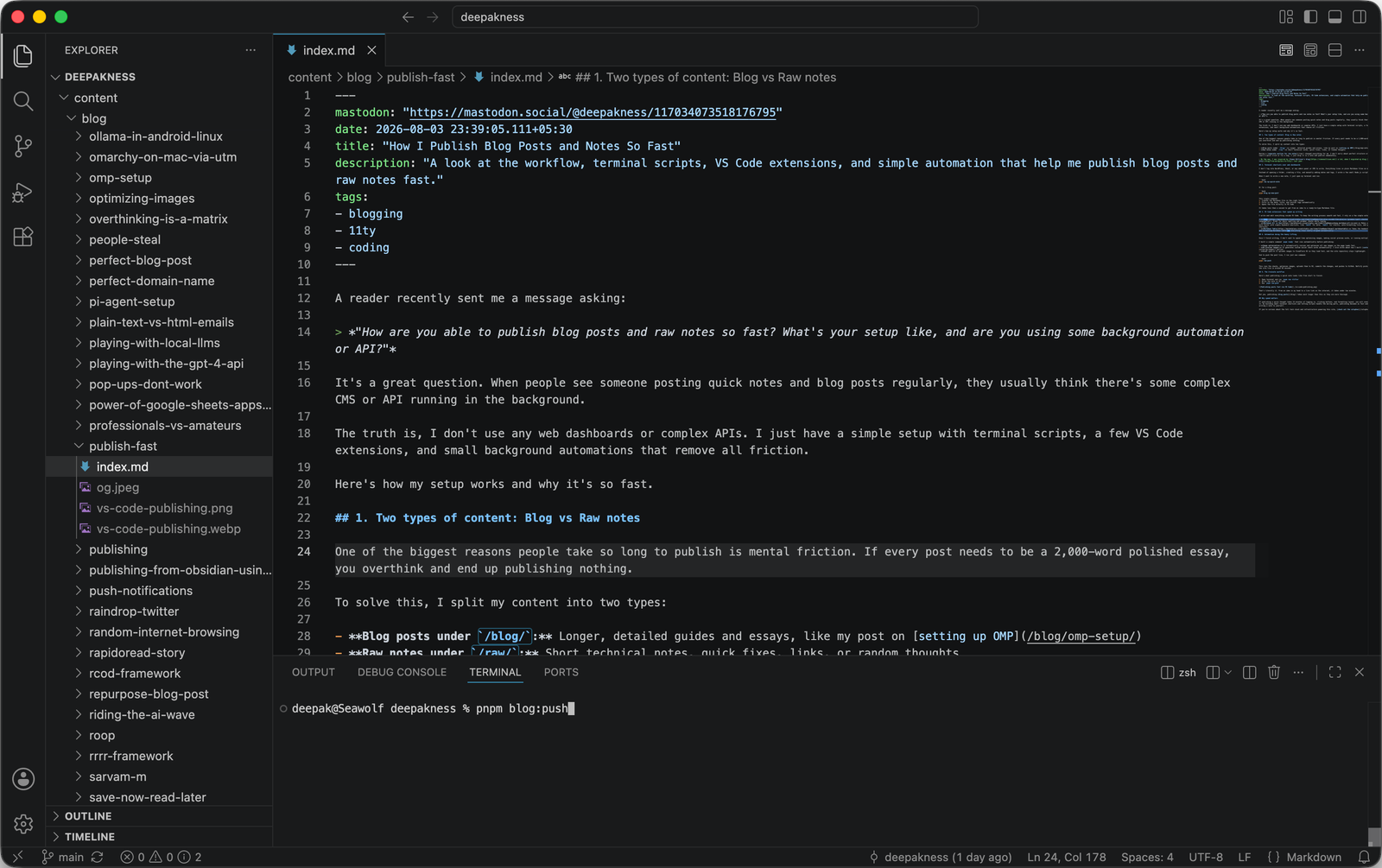The height and width of the screenshot is (868, 1382).
Task: Collapse the DEEPAKNESS root folder
Action: pyautogui.click(x=160, y=77)
